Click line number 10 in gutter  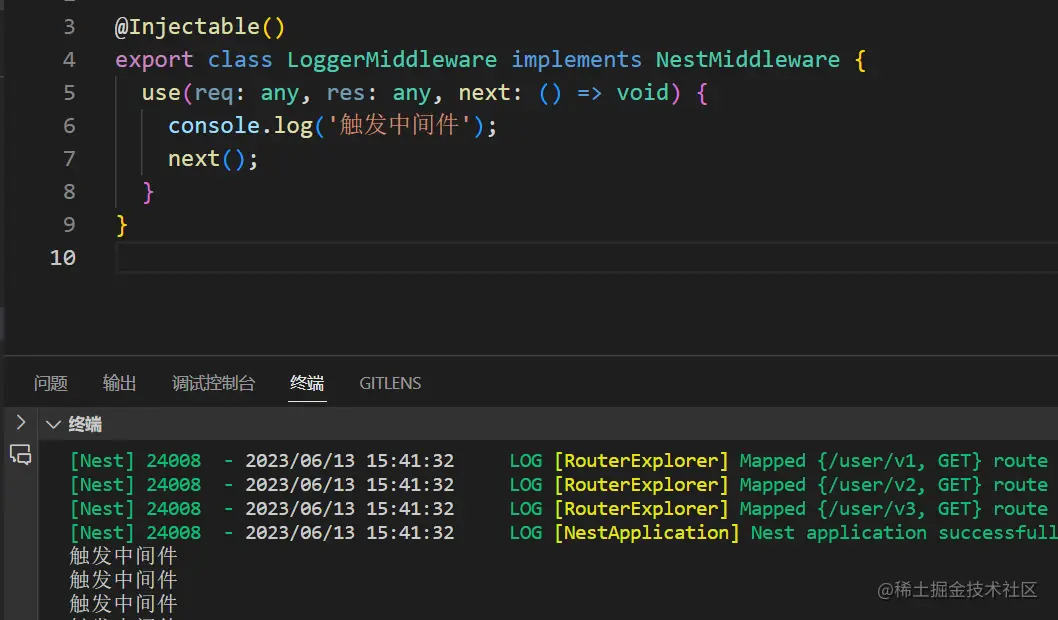coord(63,258)
